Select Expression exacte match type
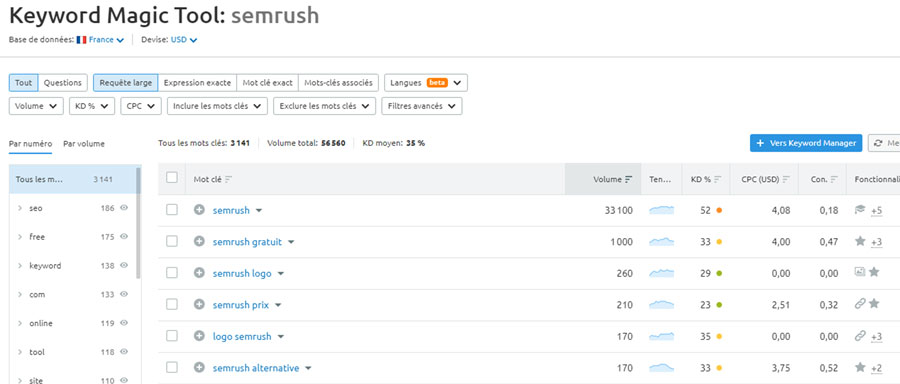The height and width of the screenshot is (384, 900). point(197,83)
